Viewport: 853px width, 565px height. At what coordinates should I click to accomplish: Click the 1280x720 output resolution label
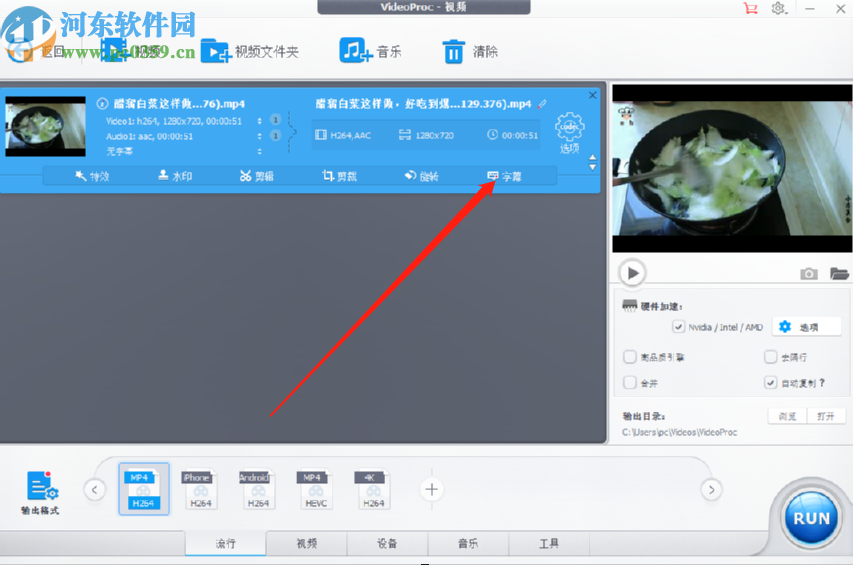426,135
